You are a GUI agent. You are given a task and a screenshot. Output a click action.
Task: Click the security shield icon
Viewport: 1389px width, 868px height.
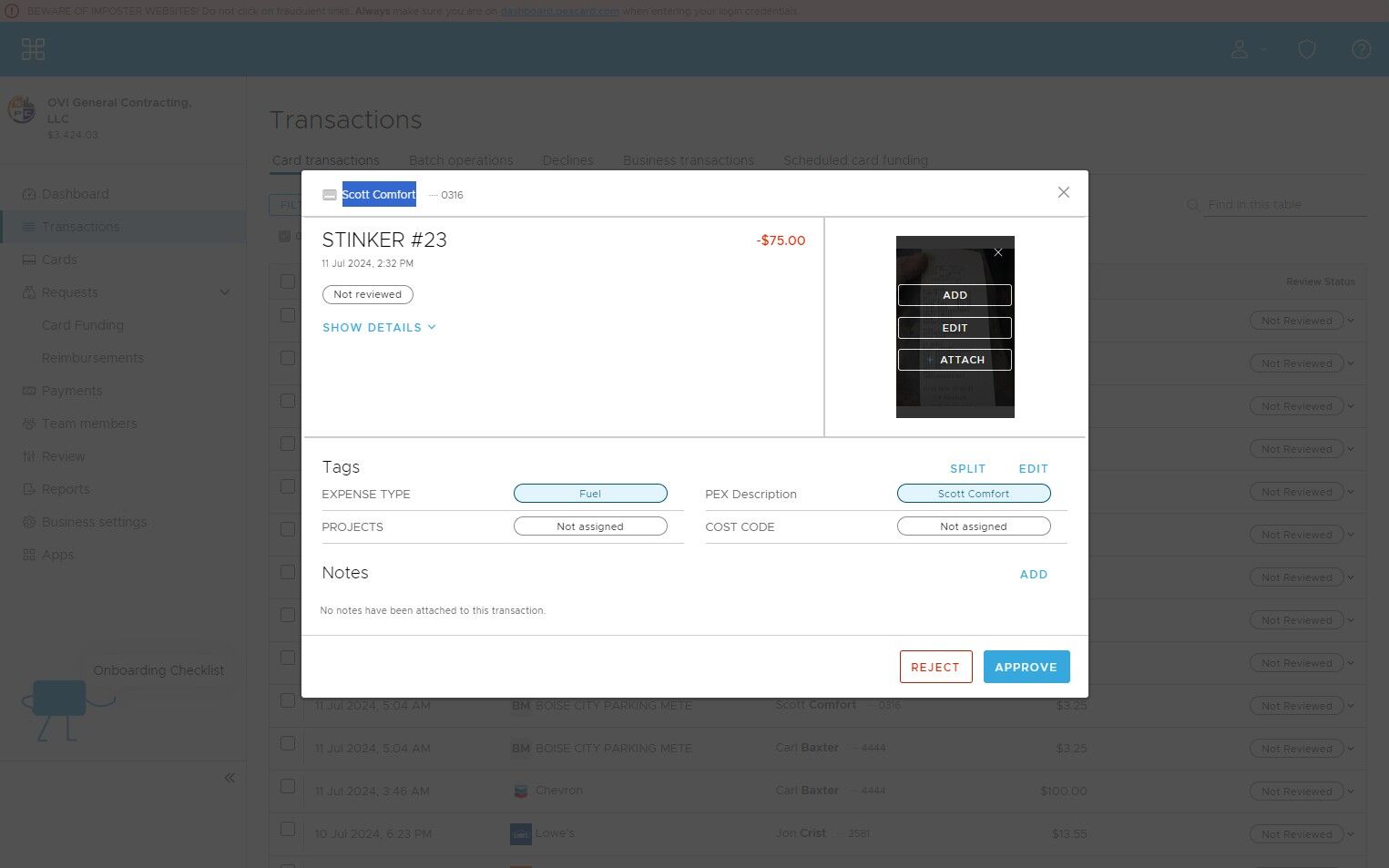click(1307, 49)
